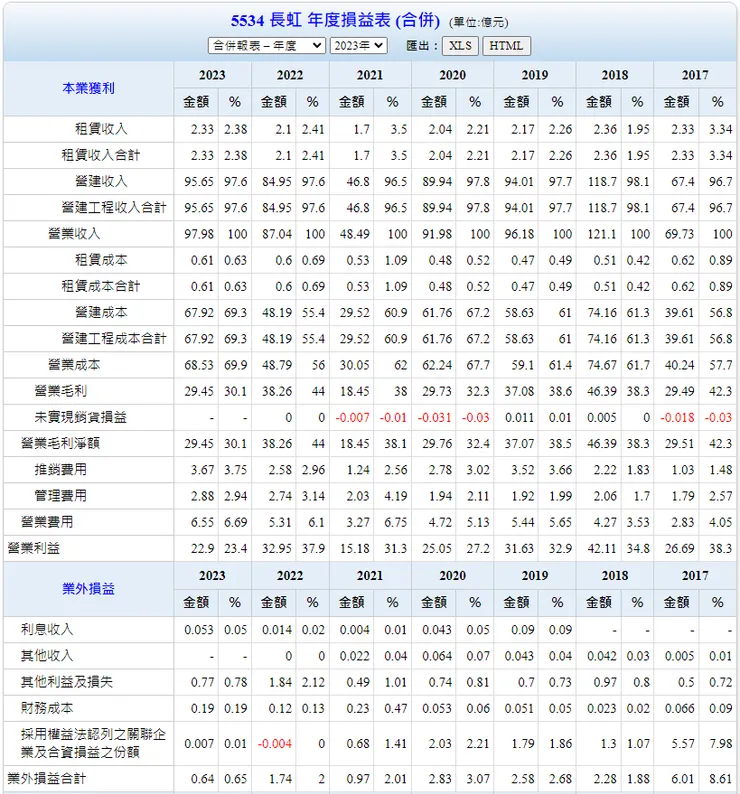Image resolution: width=740 pixels, height=794 pixels.
Task: Click the 2020 column header in 本業獲利 table
Action: pos(452,75)
